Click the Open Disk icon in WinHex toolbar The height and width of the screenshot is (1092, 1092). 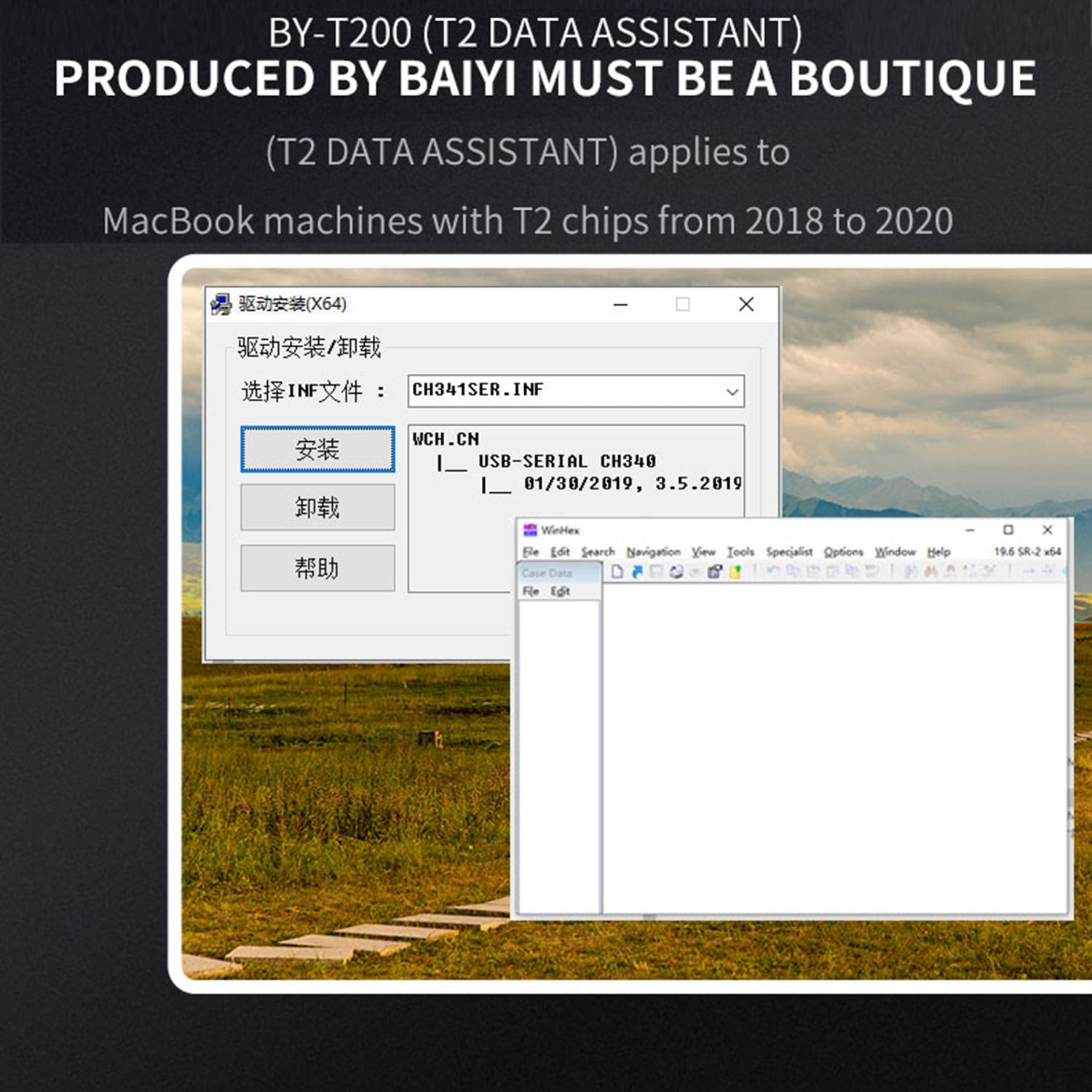(x=676, y=572)
